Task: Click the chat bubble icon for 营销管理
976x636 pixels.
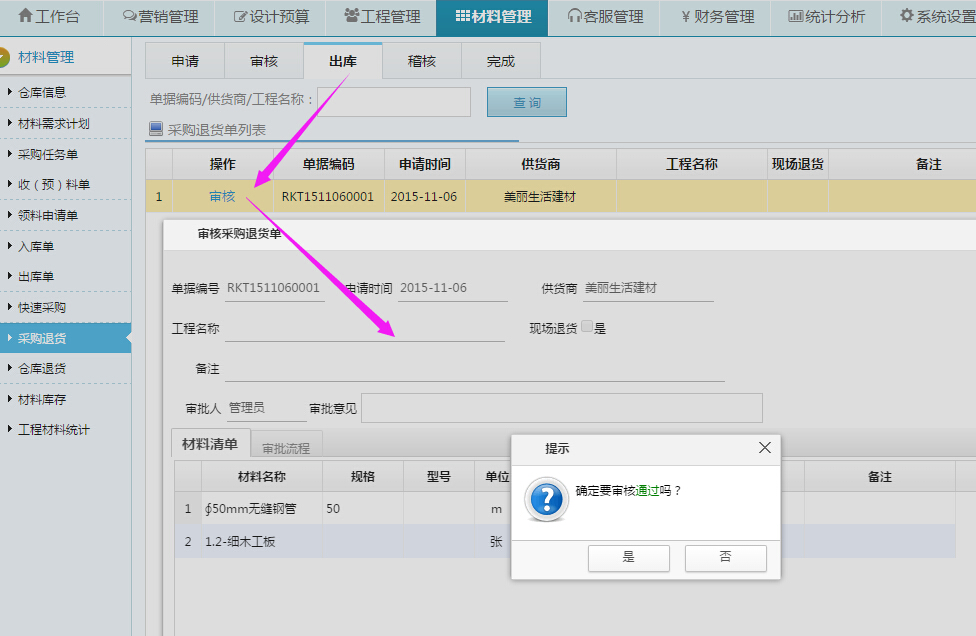Action: tap(129, 17)
